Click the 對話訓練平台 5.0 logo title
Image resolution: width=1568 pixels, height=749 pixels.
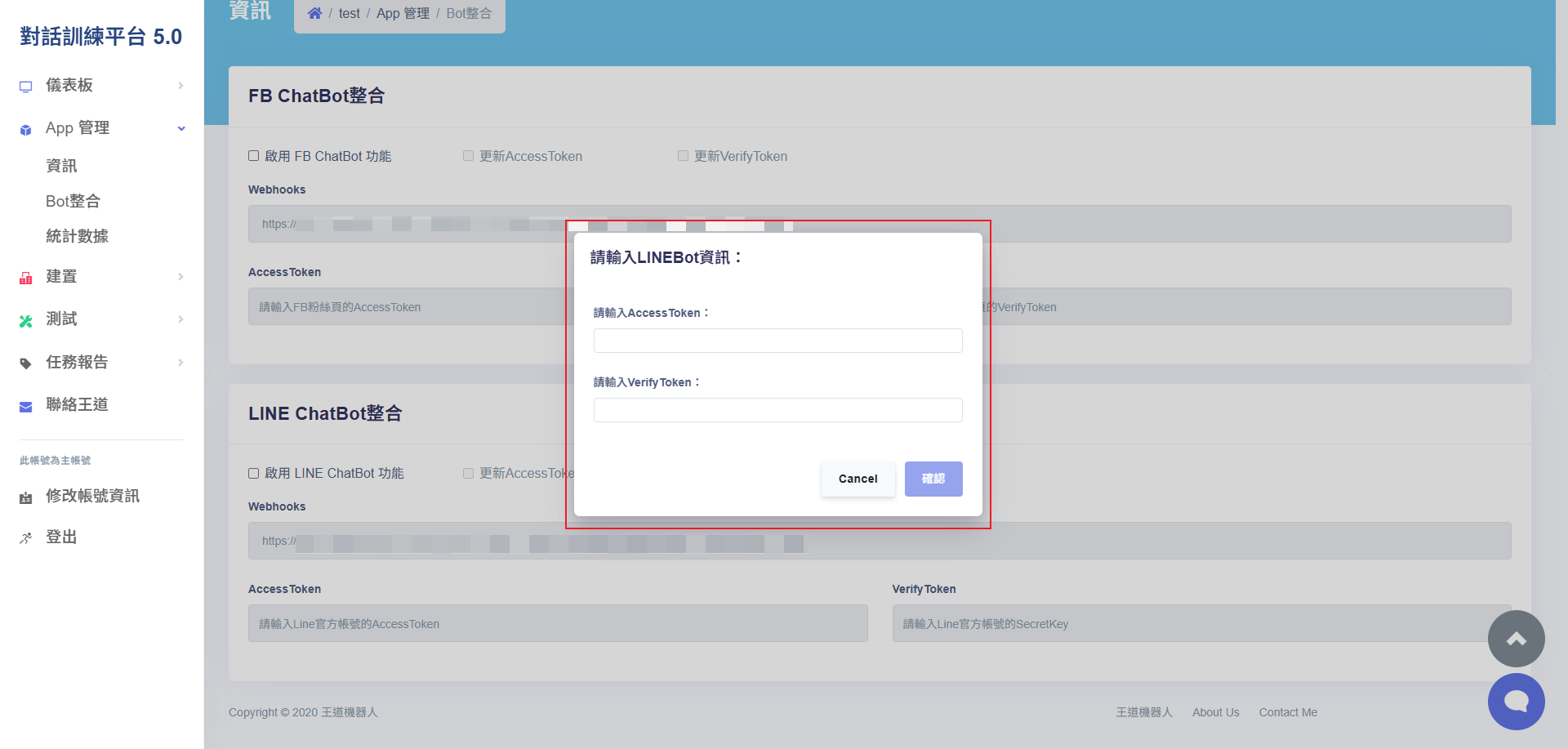coord(101,37)
